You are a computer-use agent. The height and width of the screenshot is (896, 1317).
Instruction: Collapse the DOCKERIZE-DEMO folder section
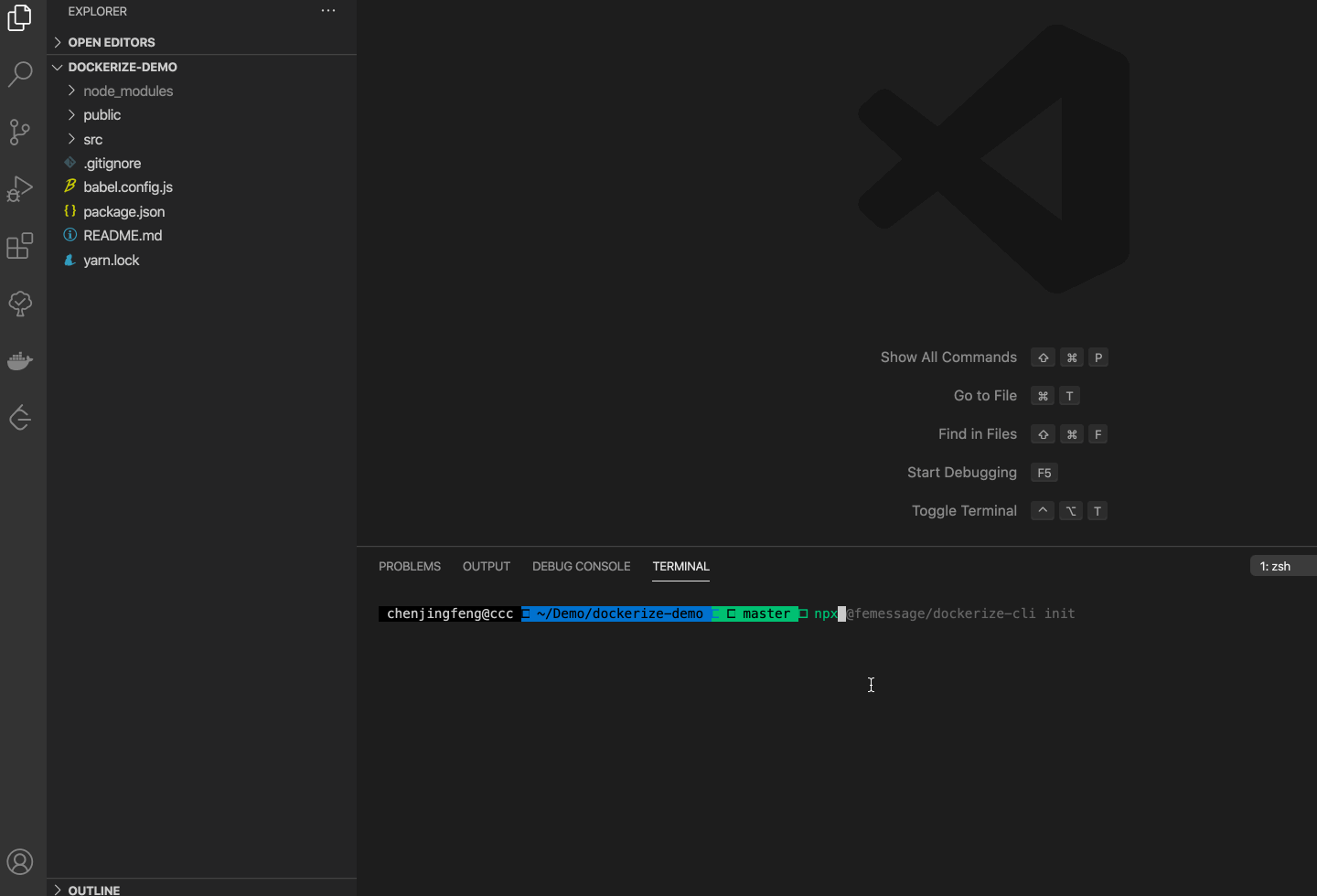tap(201, 67)
